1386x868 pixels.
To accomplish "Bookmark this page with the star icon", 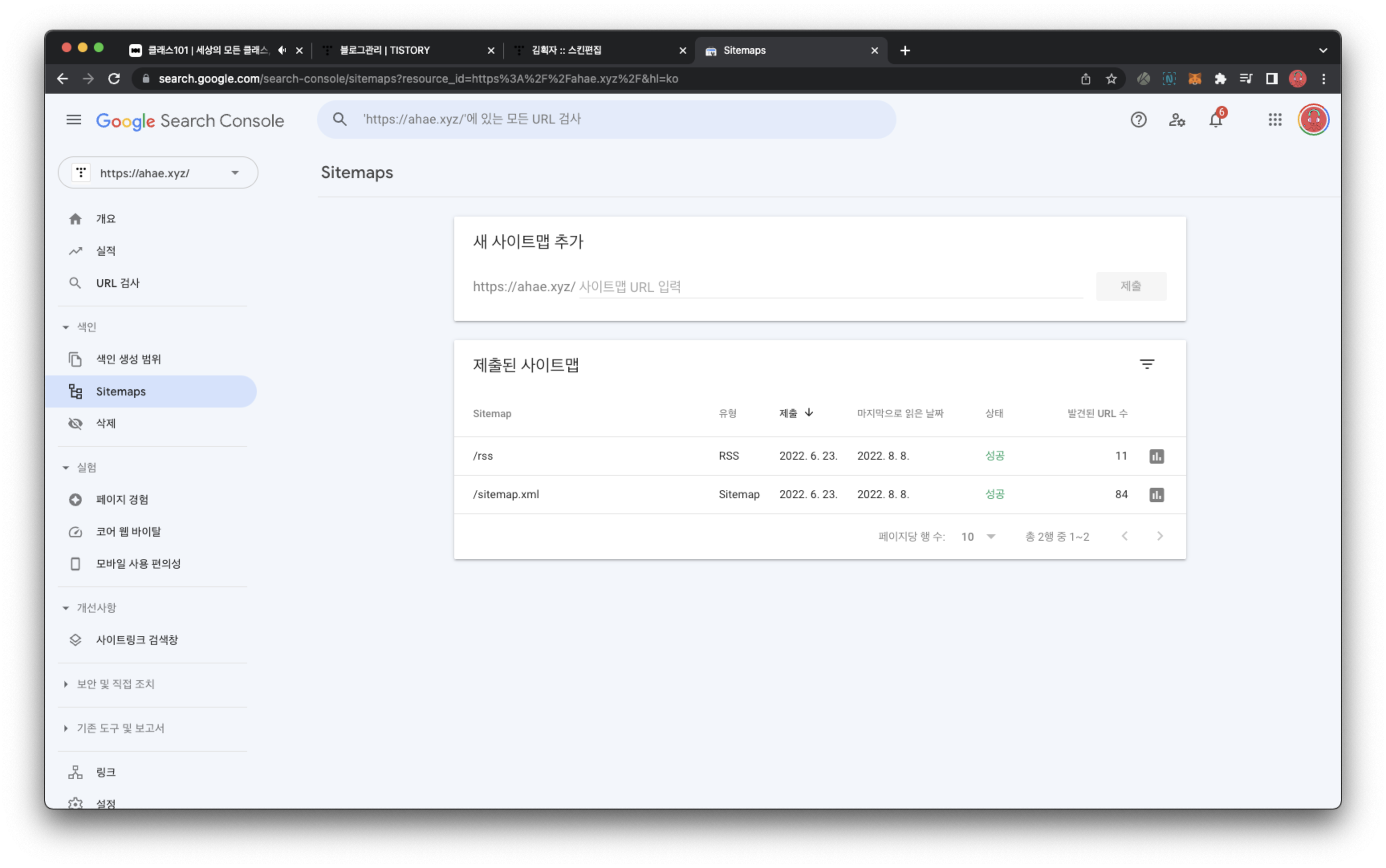I will (x=1111, y=79).
